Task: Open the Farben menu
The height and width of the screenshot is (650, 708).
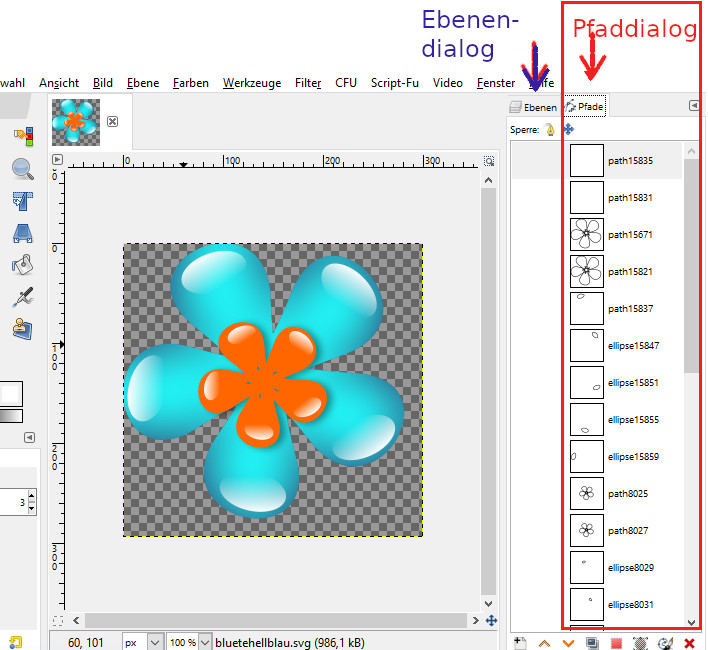Action: (x=191, y=83)
